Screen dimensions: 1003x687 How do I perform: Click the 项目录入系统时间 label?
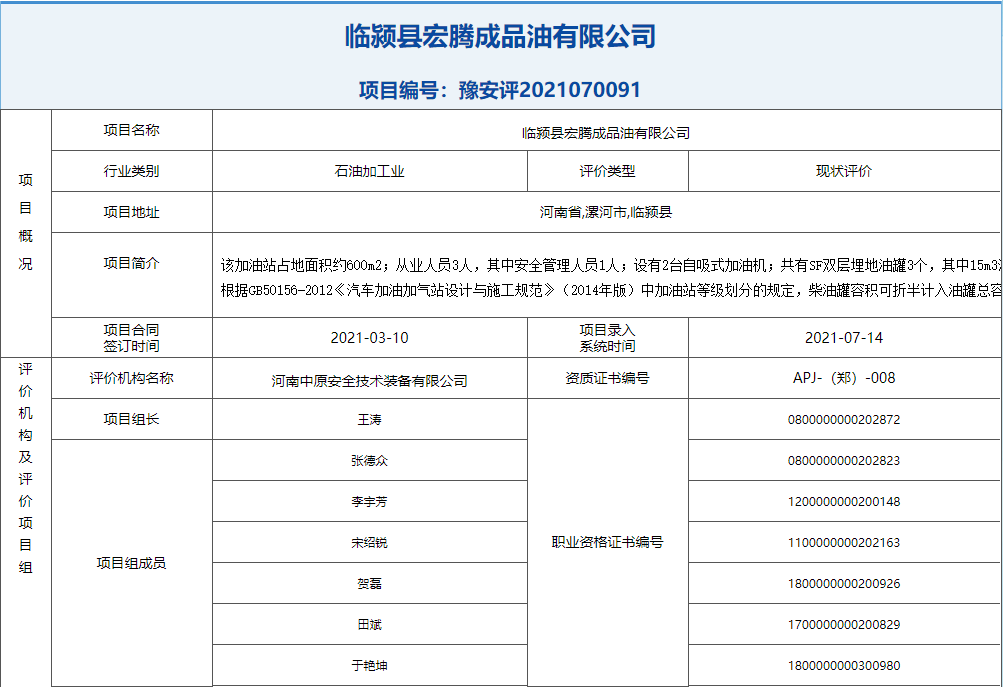click(x=607, y=338)
